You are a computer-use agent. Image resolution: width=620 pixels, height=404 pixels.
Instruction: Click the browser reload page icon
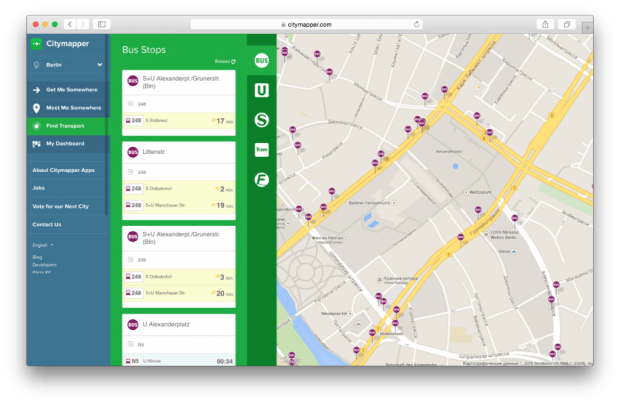pyautogui.click(x=417, y=24)
